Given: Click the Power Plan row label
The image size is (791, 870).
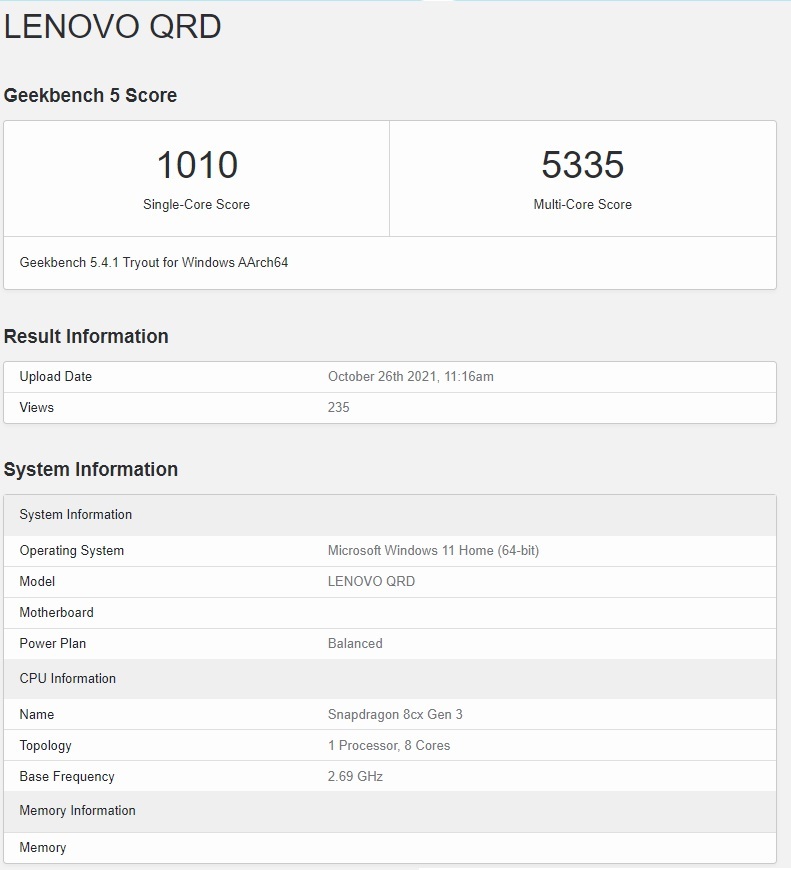Looking at the screenshot, I should point(53,644).
